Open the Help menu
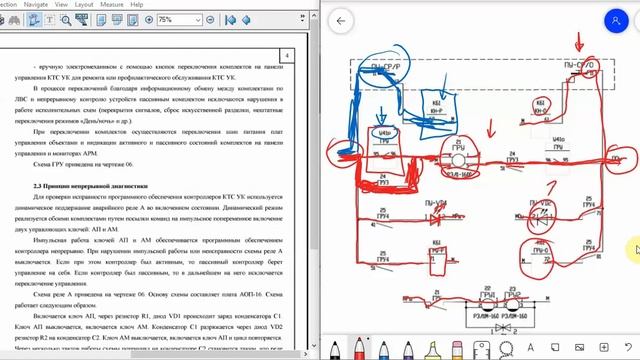The image size is (640, 360). 136,4
